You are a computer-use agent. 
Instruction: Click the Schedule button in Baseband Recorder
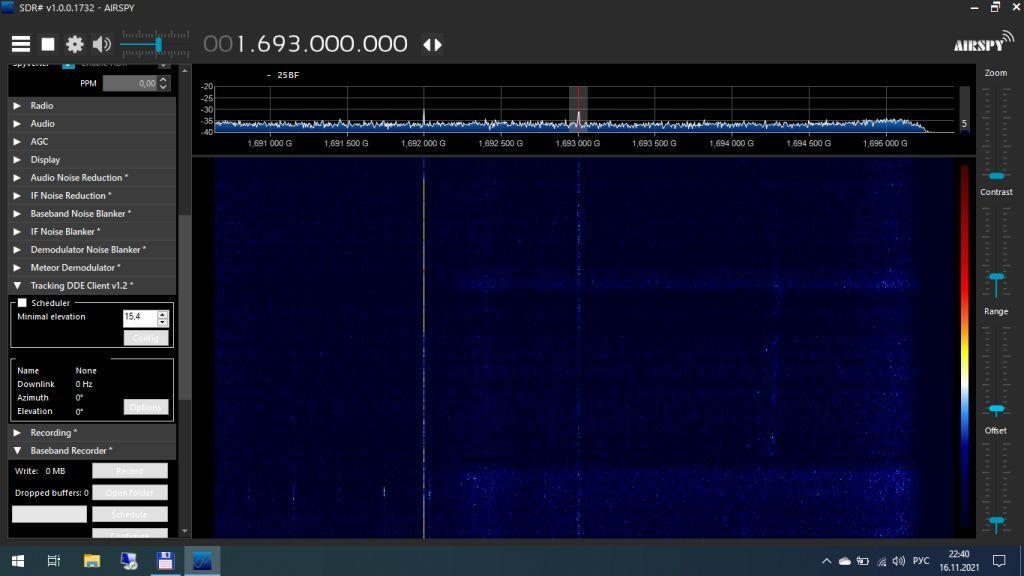tap(129, 515)
